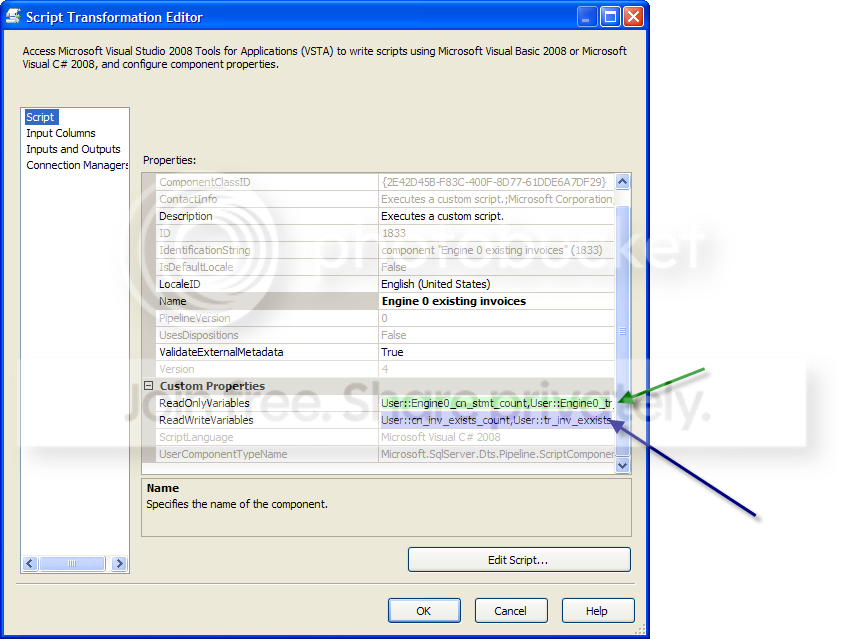Click the ID value 1833
The width and height of the screenshot is (847, 639).
(496, 233)
